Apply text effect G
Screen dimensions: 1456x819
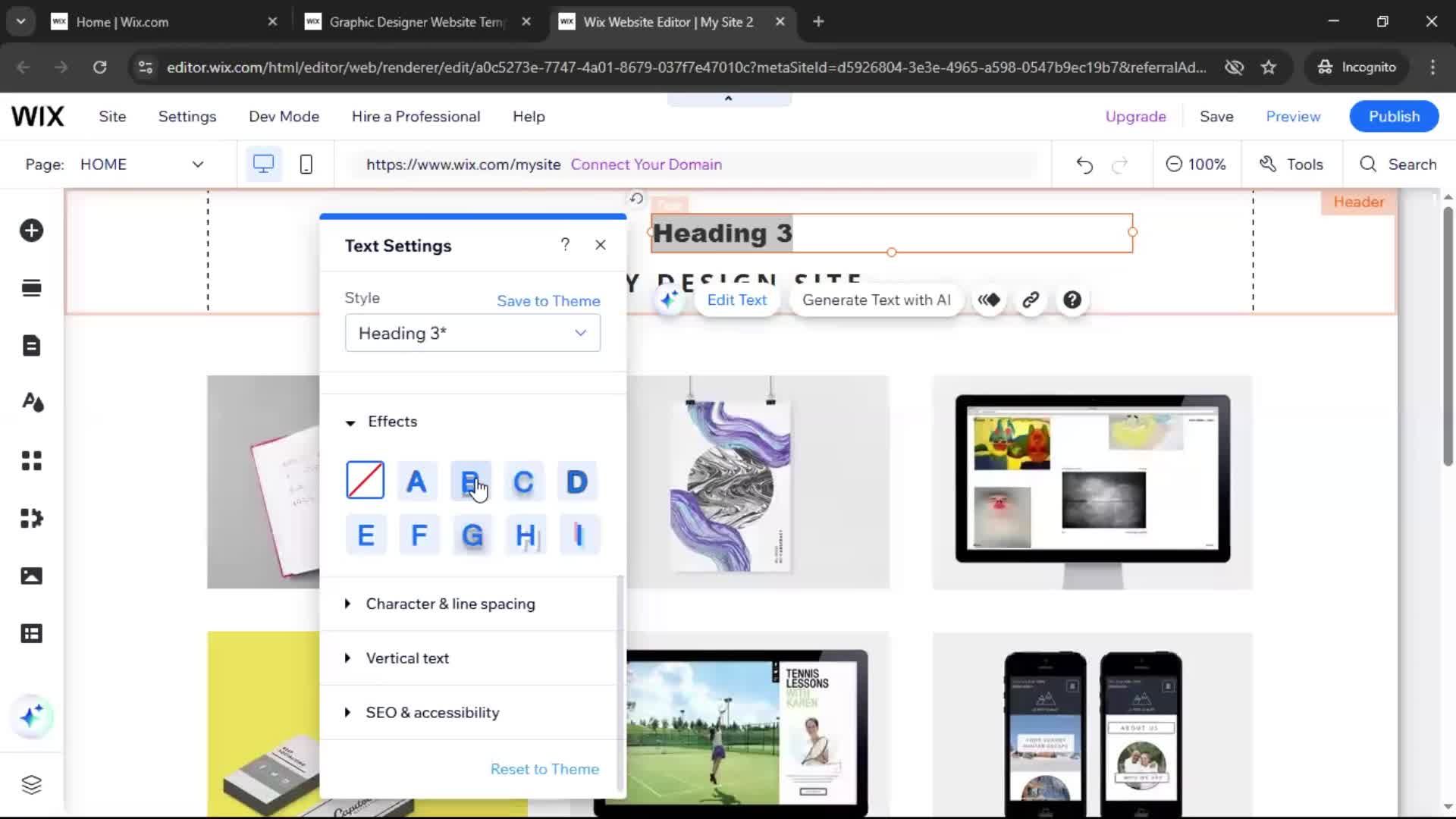pos(472,535)
